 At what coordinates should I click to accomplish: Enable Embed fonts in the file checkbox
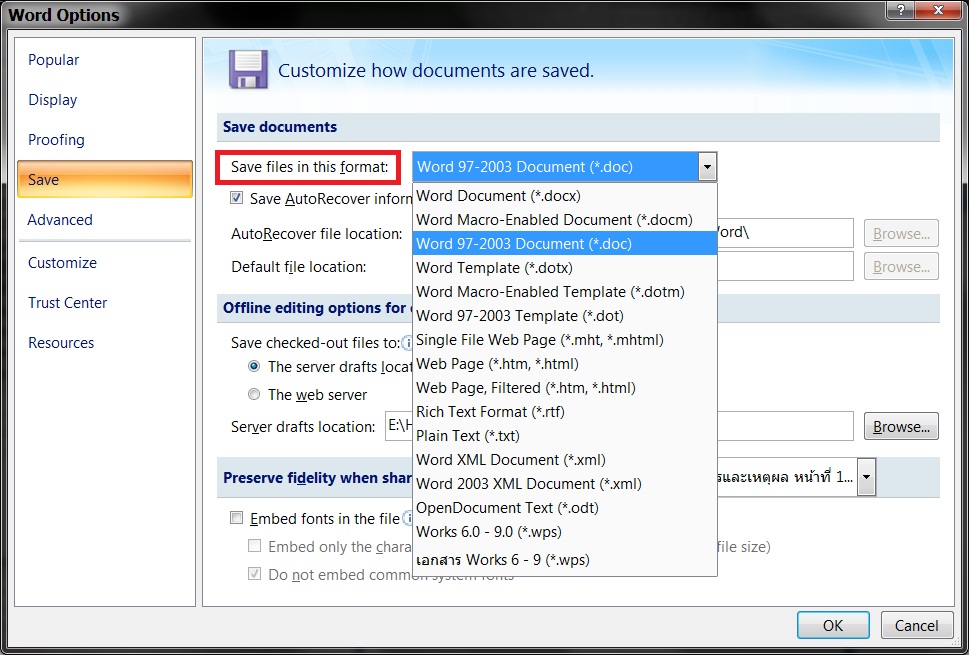(237, 518)
